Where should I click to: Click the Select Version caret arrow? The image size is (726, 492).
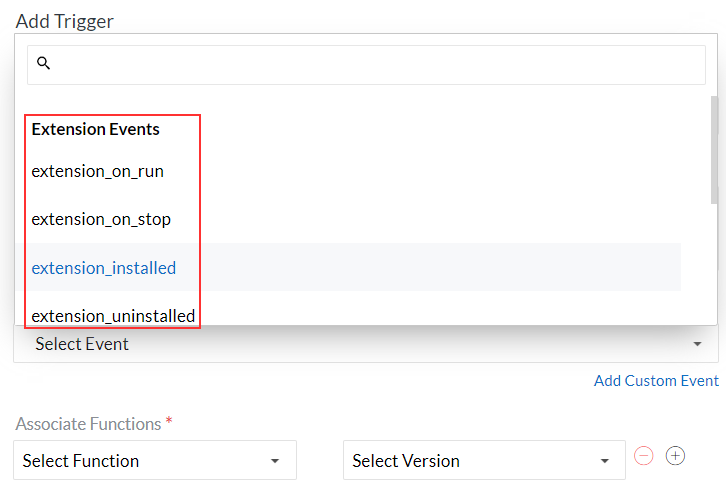(x=604, y=461)
